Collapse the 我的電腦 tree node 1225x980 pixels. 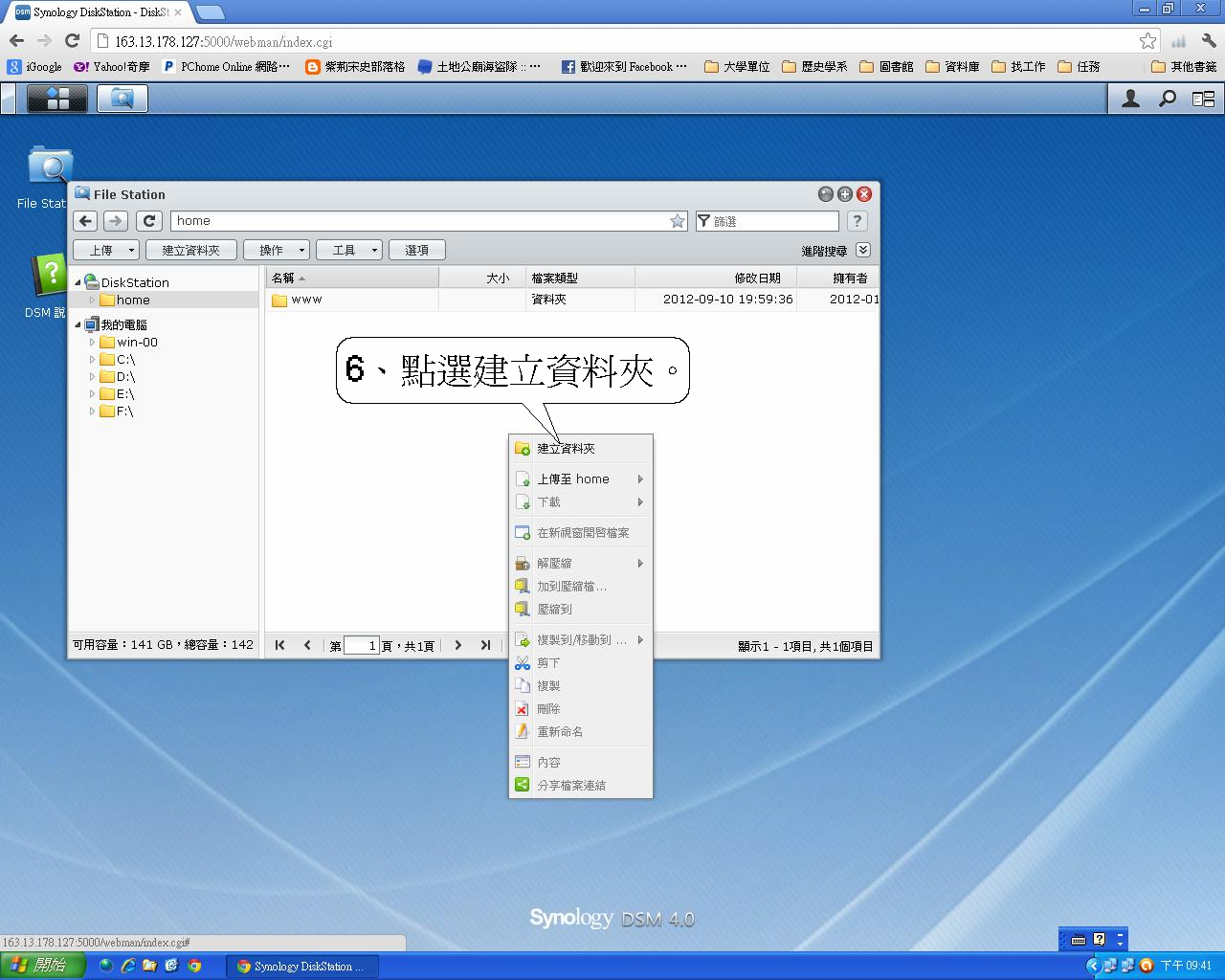tap(78, 324)
